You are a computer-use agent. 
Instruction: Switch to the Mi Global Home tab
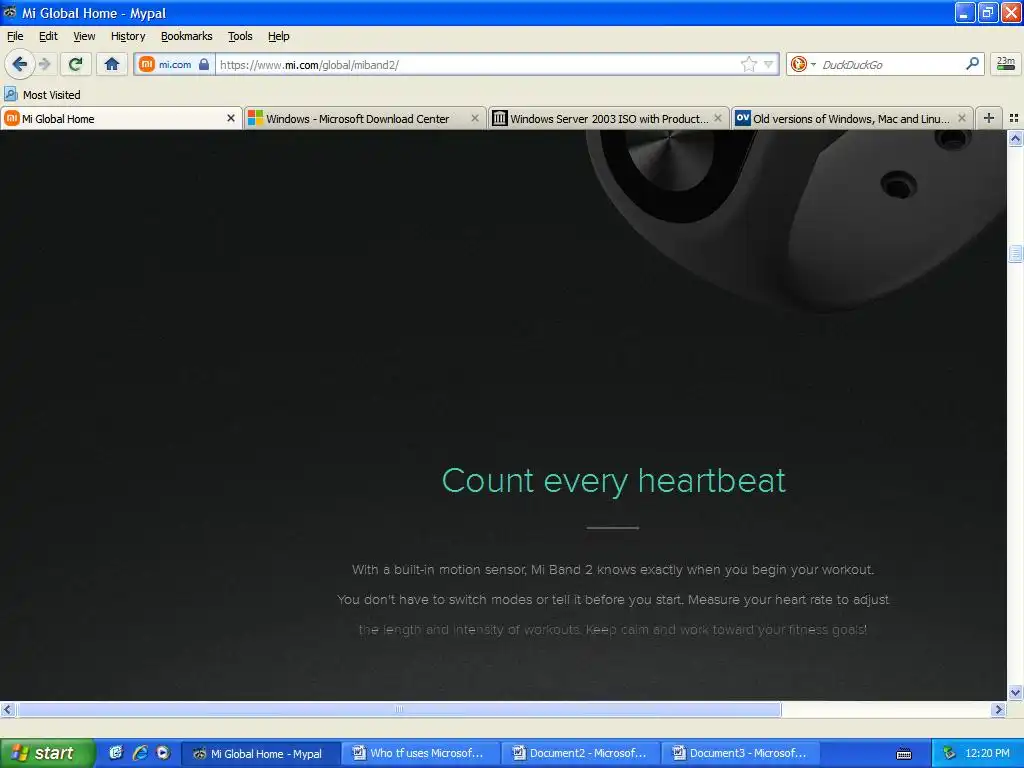121,118
